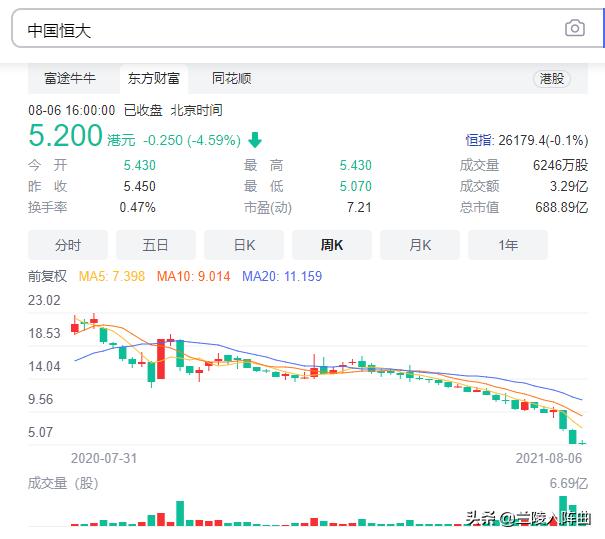The height and width of the screenshot is (539, 605).
Task: Click the chart start date 2020-07-31
Action: pyautogui.click(x=104, y=458)
